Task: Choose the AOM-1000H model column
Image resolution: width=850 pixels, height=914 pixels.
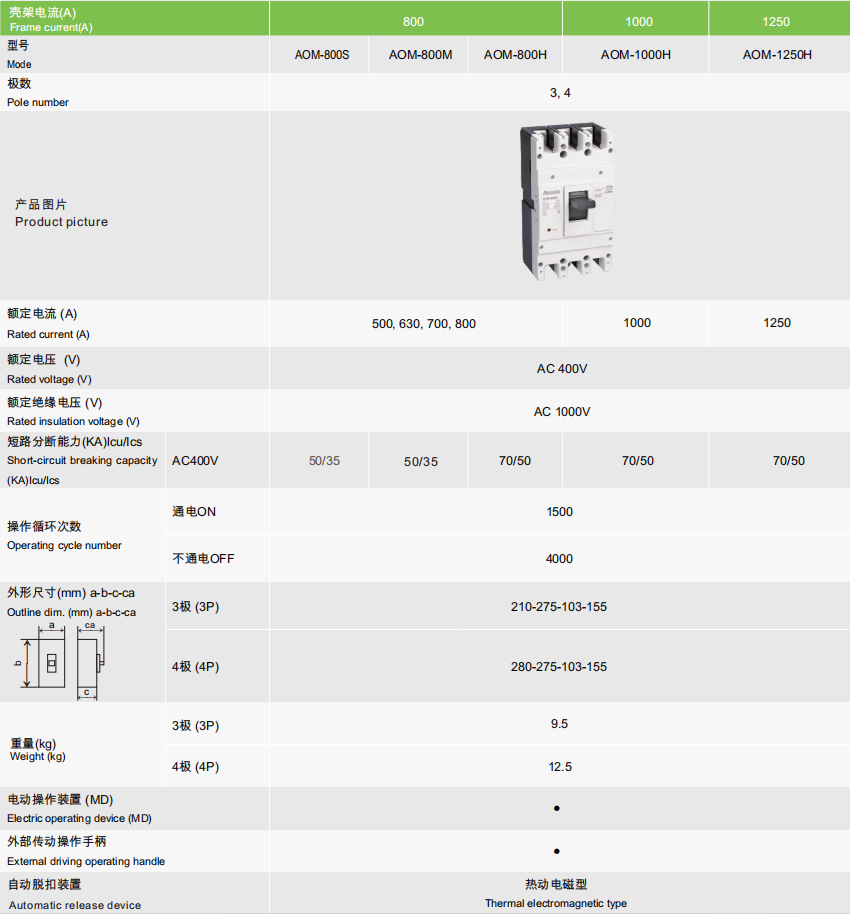Action: (x=636, y=55)
